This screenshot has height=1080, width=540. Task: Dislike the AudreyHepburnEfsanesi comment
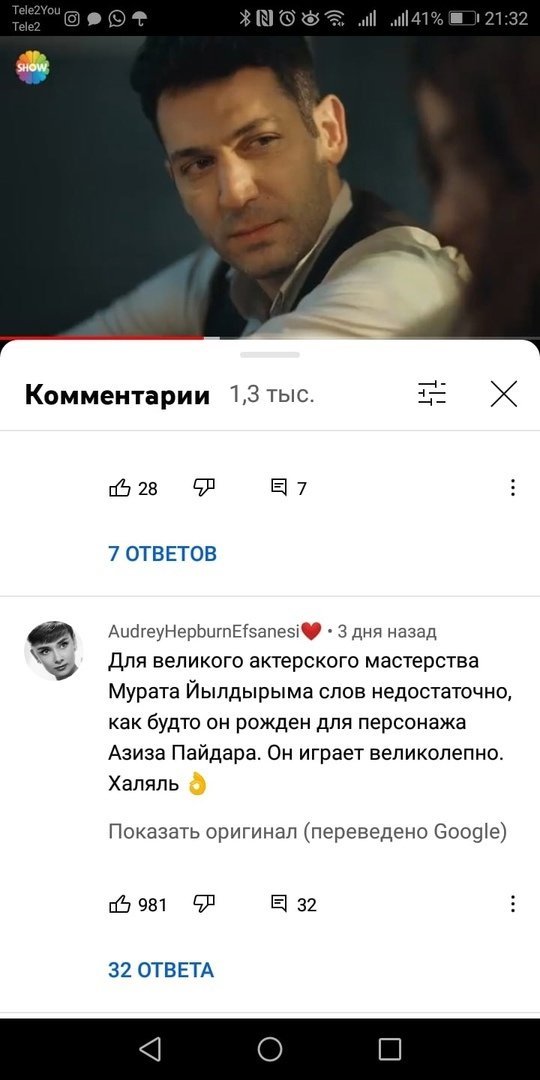204,904
